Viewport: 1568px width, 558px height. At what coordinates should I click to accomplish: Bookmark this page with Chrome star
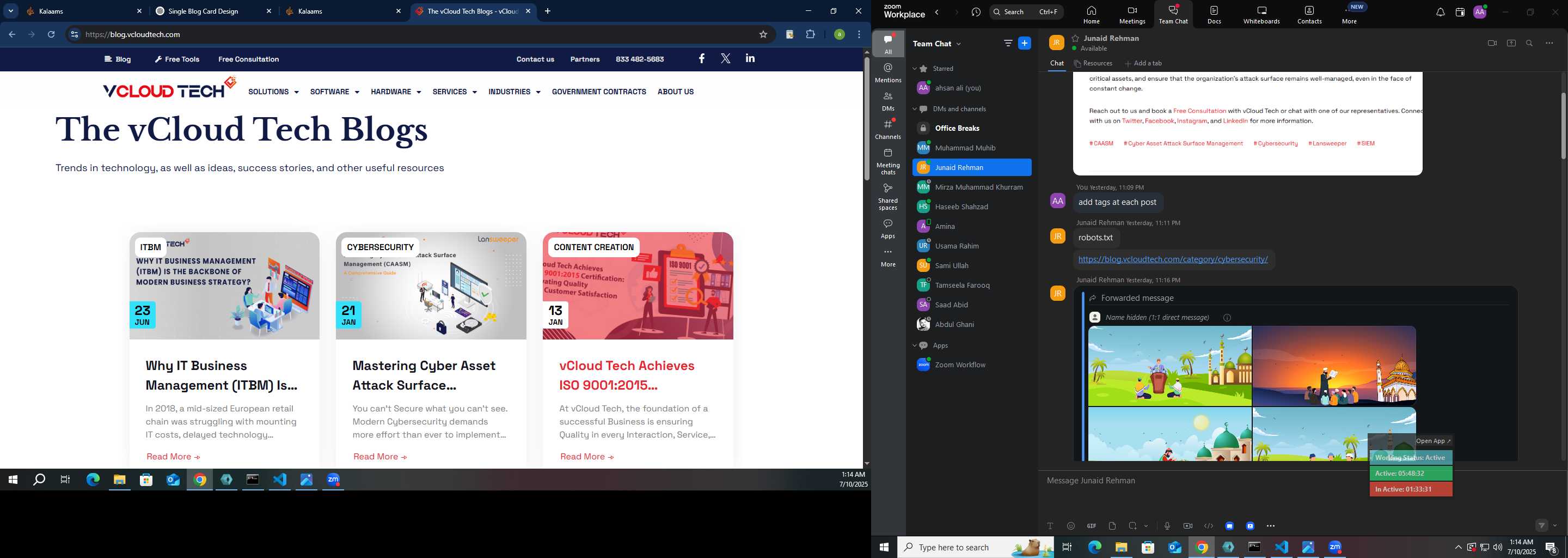point(763,35)
